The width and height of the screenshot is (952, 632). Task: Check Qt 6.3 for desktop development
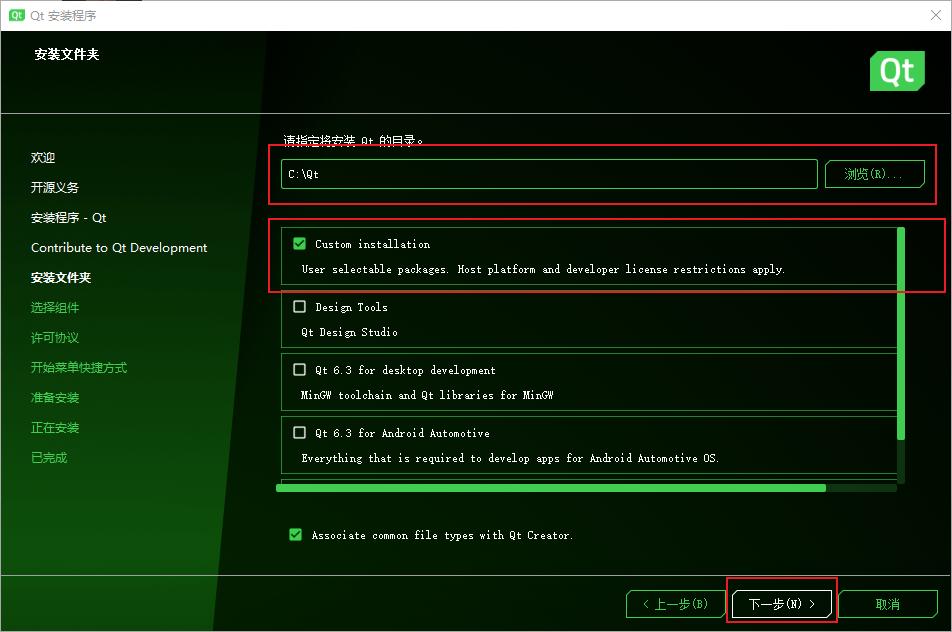tap(299, 370)
